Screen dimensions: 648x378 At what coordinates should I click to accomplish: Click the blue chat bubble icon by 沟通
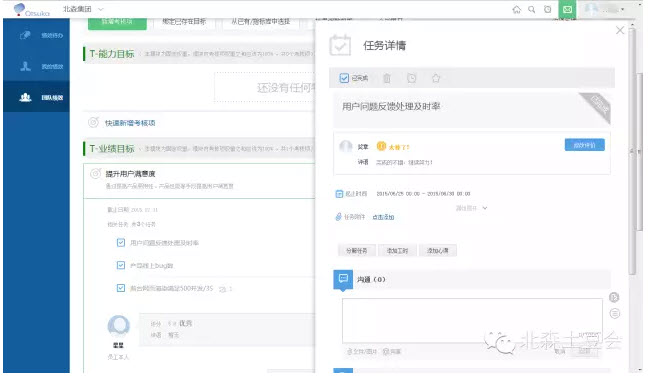pyautogui.click(x=343, y=280)
